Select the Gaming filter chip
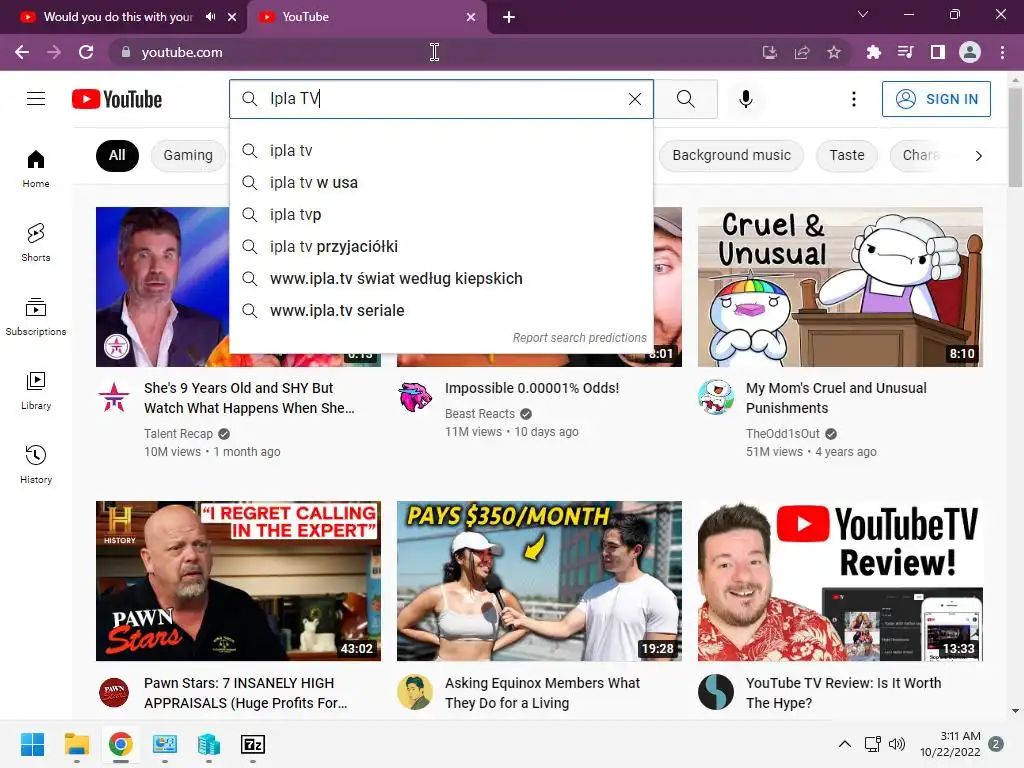This screenshot has width=1024, height=768. 188,155
